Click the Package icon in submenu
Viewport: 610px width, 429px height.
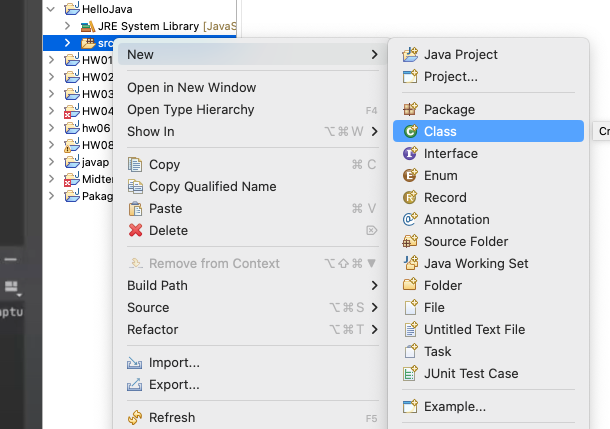tap(410, 109)
